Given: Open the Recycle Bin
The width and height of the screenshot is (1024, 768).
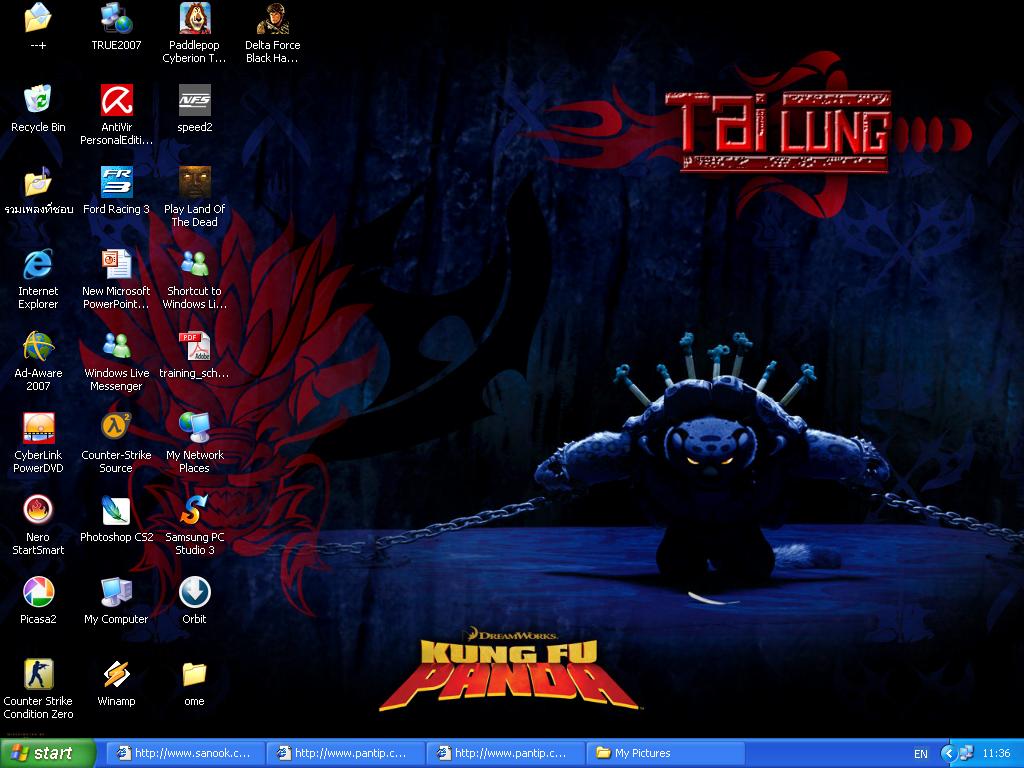Looking at the screenshot, I should [x=38, y=99].
